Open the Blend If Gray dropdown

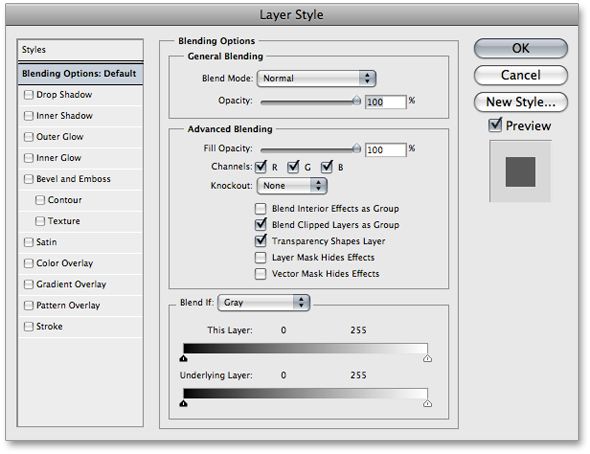point(264,302)
